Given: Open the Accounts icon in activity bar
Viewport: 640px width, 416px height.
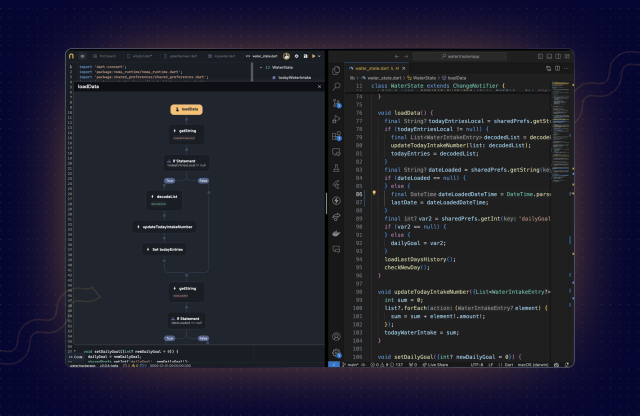Looking at the screenshot, I should pos(336,337).
